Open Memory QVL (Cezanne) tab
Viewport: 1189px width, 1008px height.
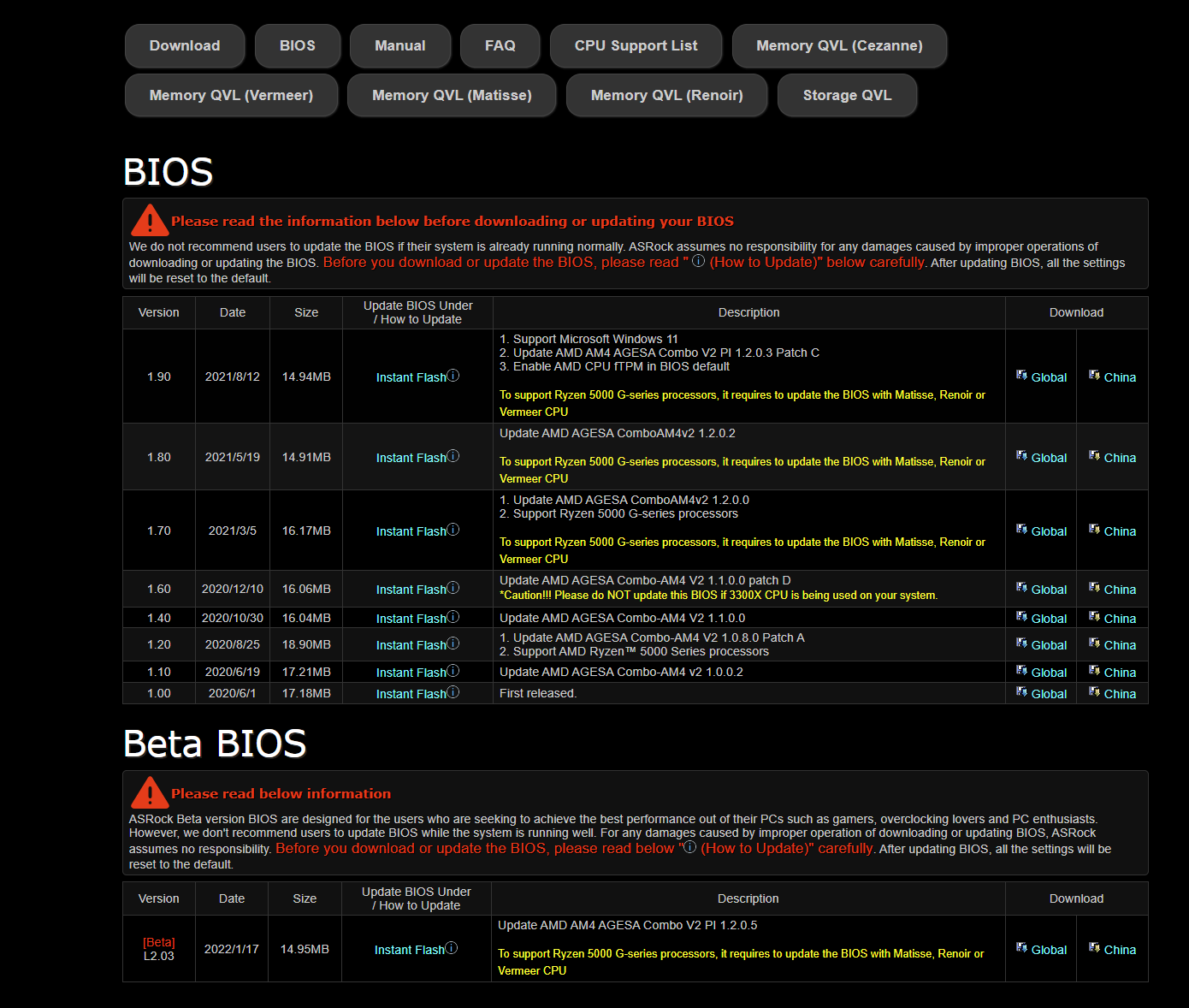[839, 45]
